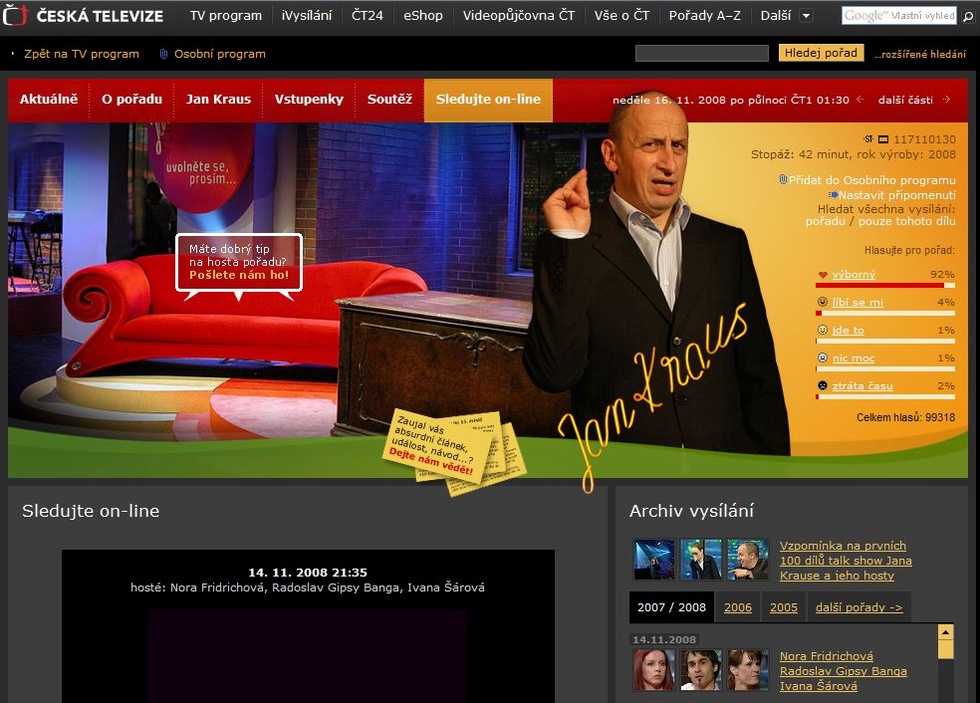Vote jde to for the show
980x703 pixels.
[848, 331]
